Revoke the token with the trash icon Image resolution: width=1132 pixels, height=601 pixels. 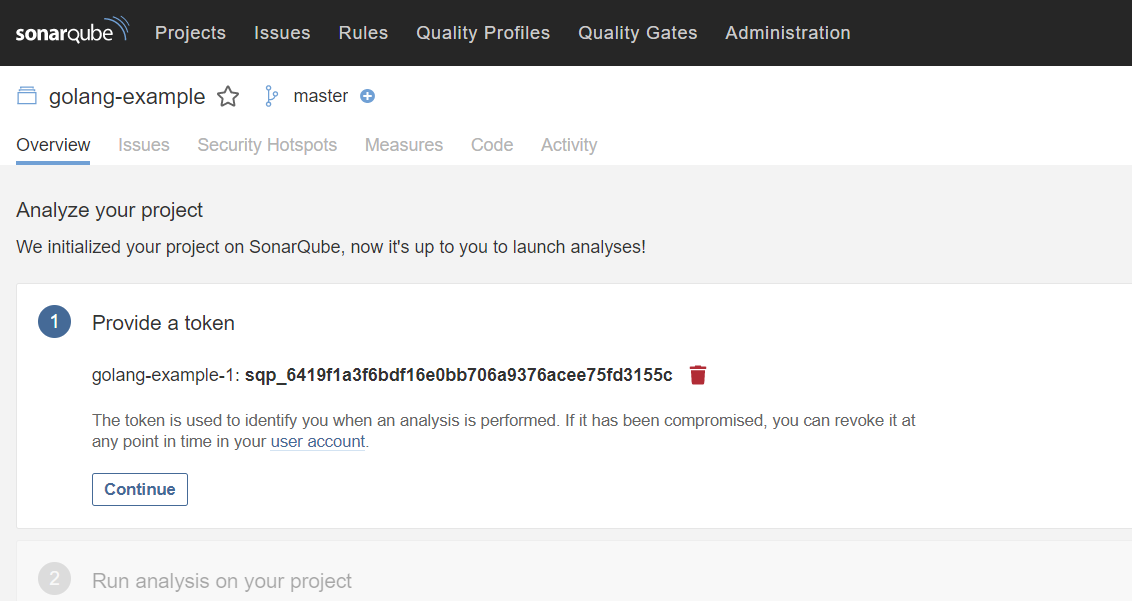pyautogui.click(x=697, y=375)
